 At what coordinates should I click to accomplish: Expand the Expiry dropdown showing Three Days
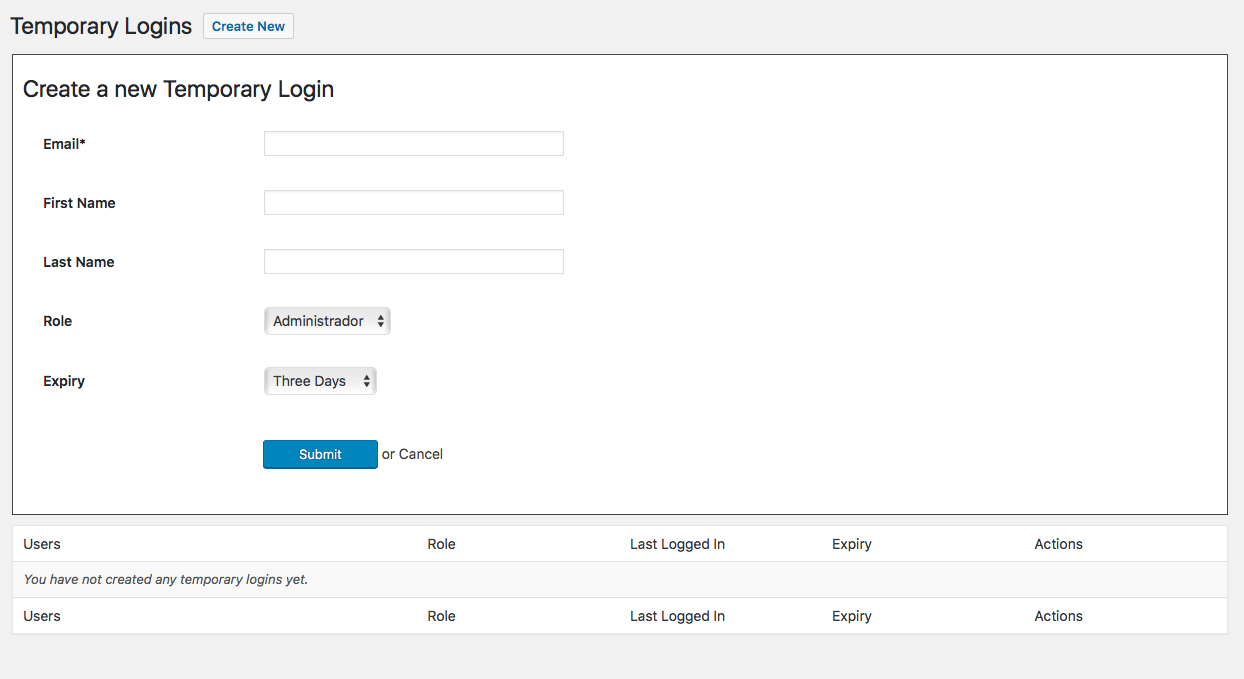click(320, 381)
